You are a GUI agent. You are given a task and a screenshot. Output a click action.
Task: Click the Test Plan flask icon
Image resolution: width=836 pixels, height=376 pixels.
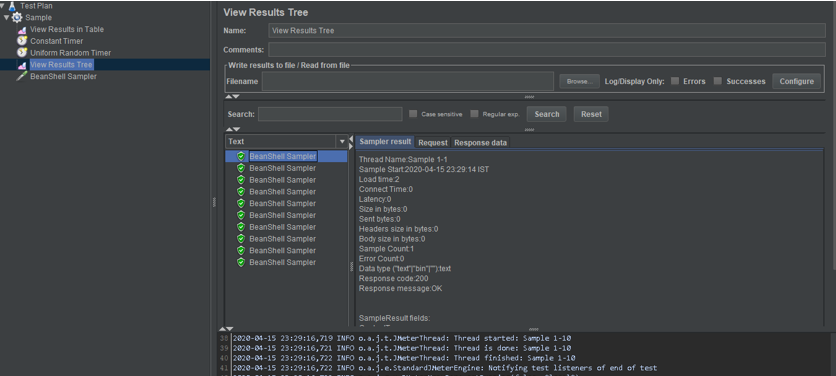[x=13, y=6]
